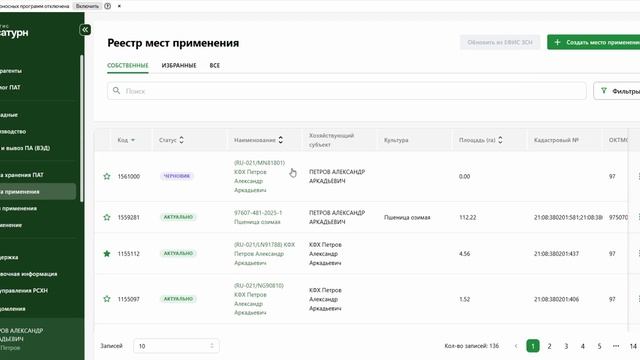The image size is (640, 360).
Task: Click cadastral number 21:08:380201:406
Action: (556, 299)
